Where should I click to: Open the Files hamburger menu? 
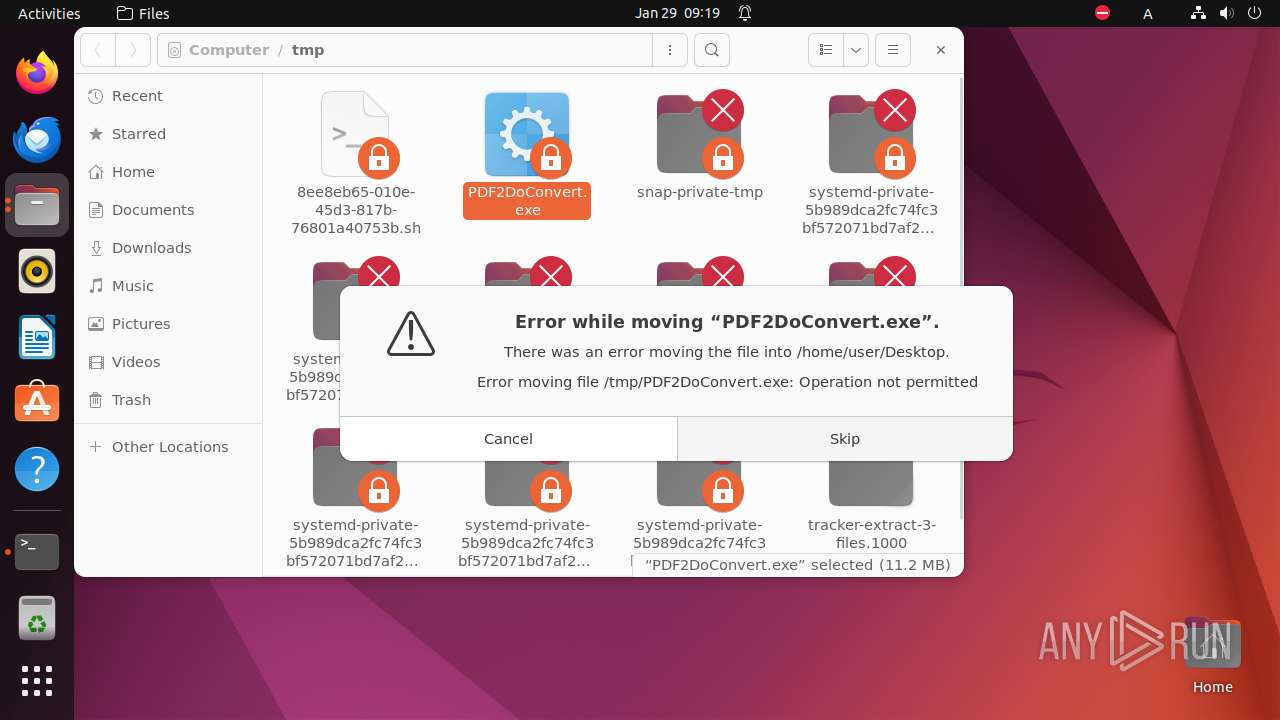pyautogui.click(x=893, y=50)
